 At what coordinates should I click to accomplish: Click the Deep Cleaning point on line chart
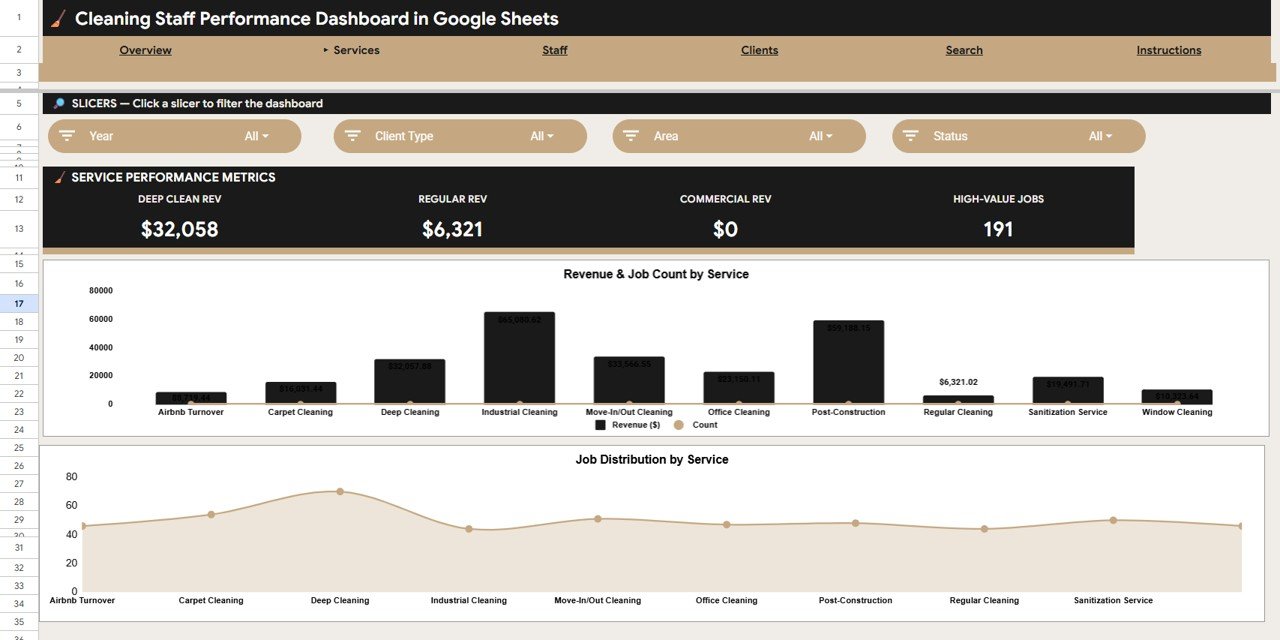pos(340,491)
